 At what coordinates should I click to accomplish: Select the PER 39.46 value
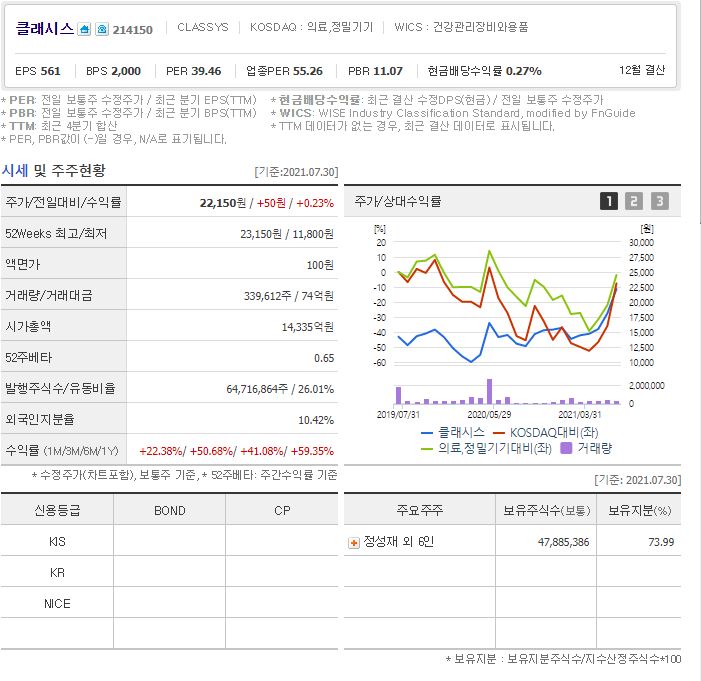click(x=194, y=71)
